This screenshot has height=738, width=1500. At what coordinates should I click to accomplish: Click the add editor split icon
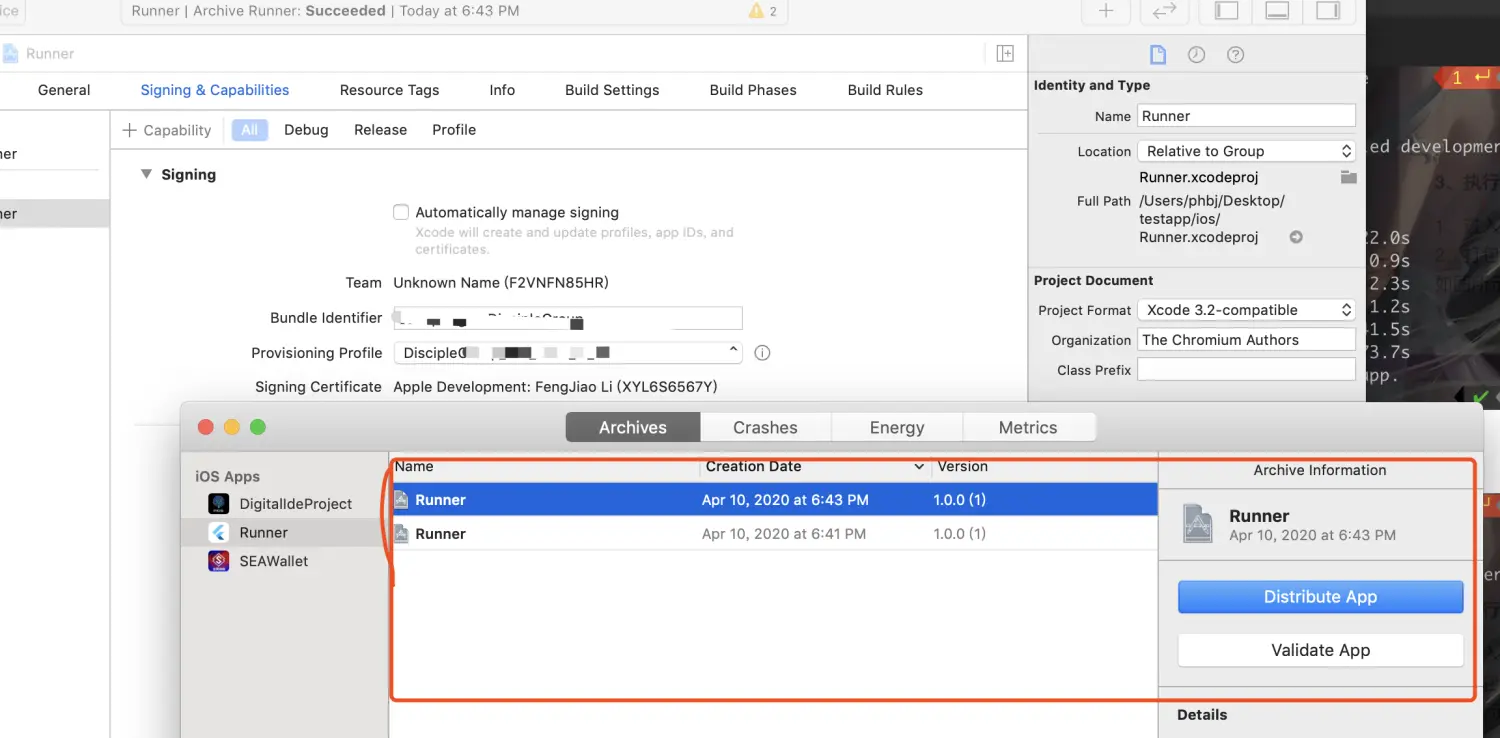coord(1005,54)
